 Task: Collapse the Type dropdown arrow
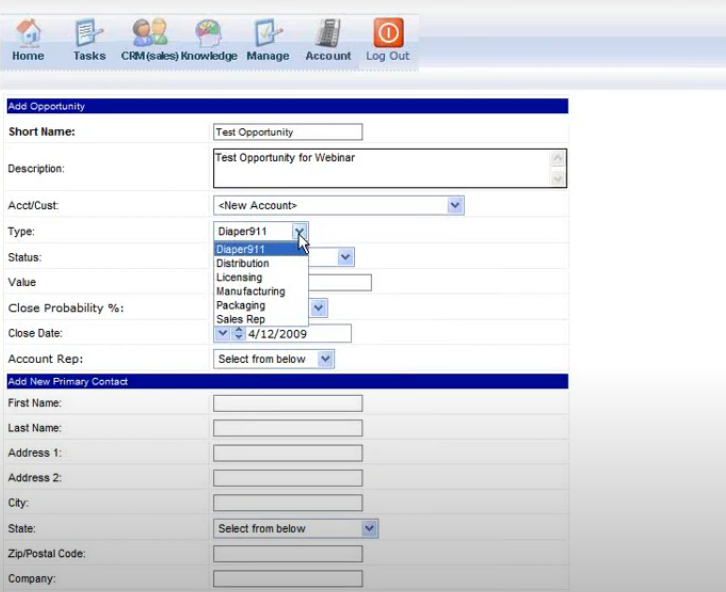300,231
